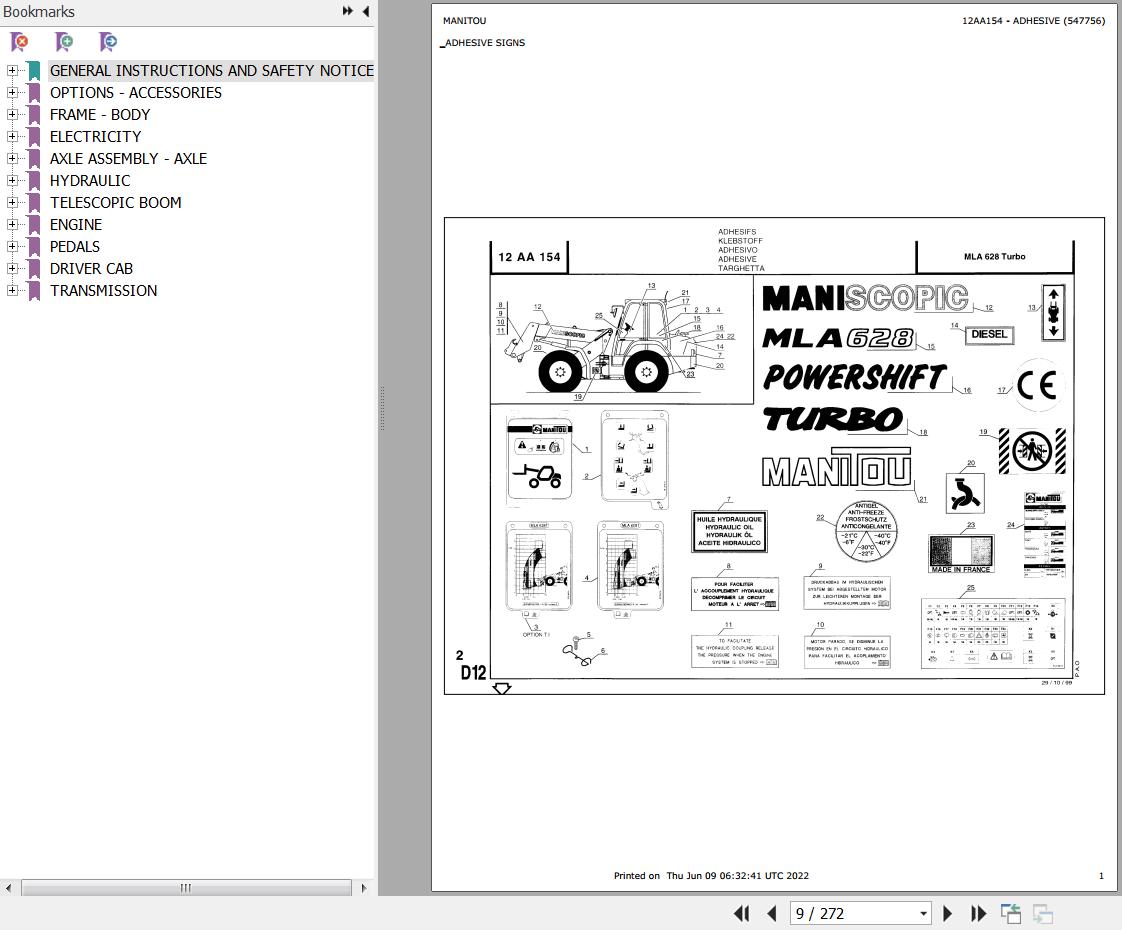Expand the ENGINE node

point(11,224)
